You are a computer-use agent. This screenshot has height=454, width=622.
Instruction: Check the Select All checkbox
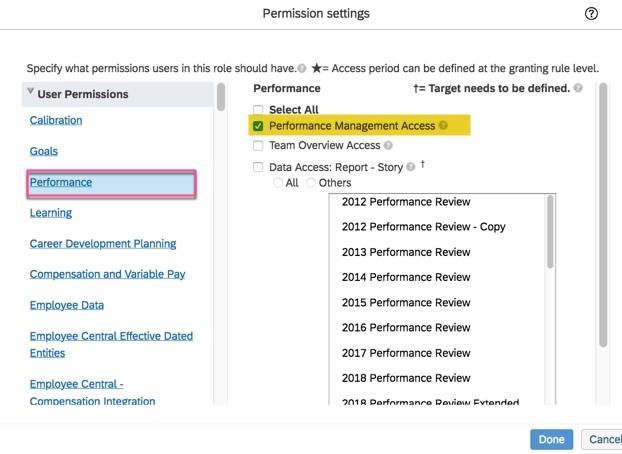click(258, 110)
